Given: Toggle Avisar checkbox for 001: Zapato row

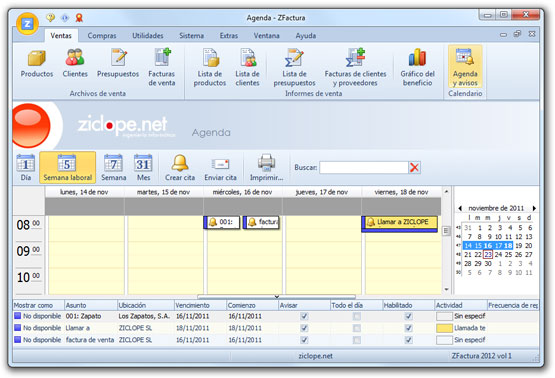Looking at the screenshot, I should 304,316.
